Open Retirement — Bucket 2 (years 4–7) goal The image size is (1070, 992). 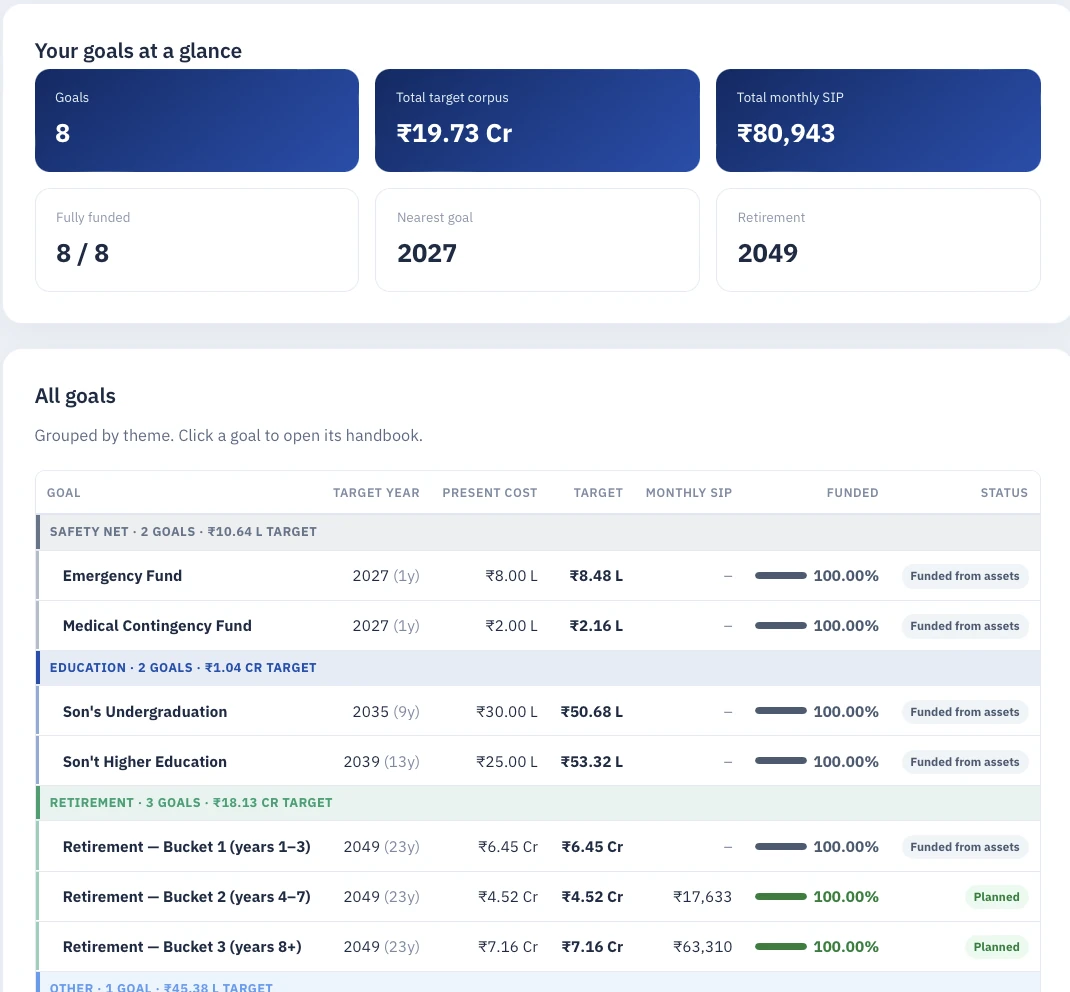pyautogui.click(x=538, y=896)
